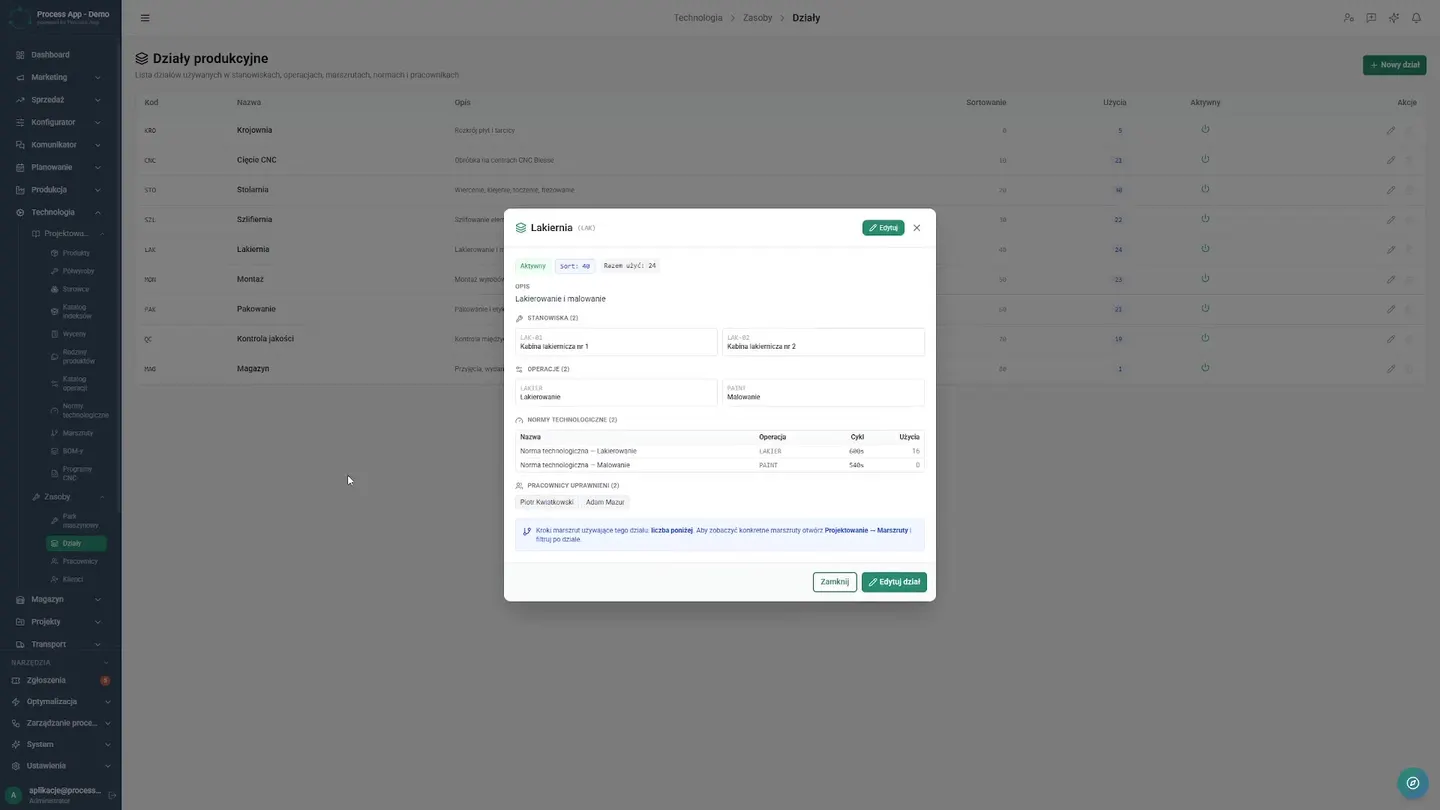This screenshot has height=810, width=1440.
Task: Click the pencil edit icon for Lakiernia row
Action: (x=1391, y=249)
